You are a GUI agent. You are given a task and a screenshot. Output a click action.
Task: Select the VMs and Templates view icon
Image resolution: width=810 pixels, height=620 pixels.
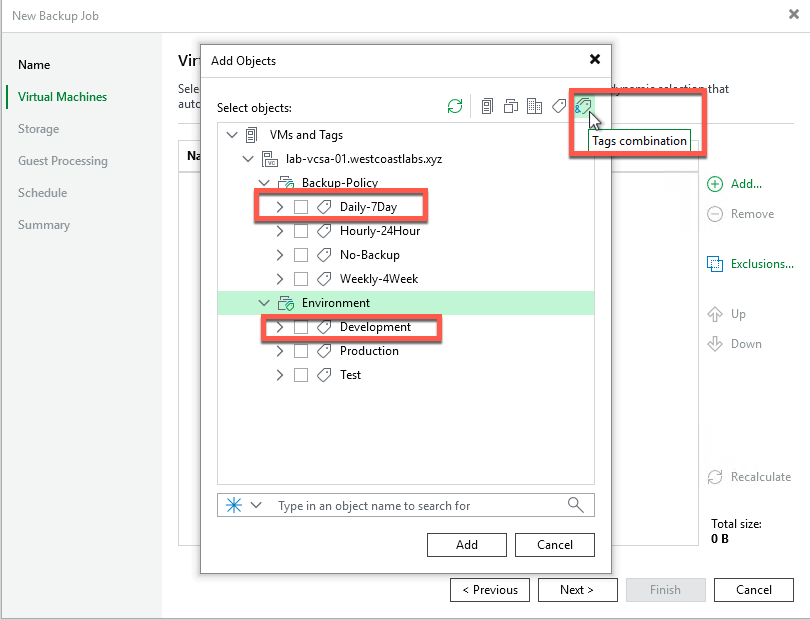click(x=511, y=106)
